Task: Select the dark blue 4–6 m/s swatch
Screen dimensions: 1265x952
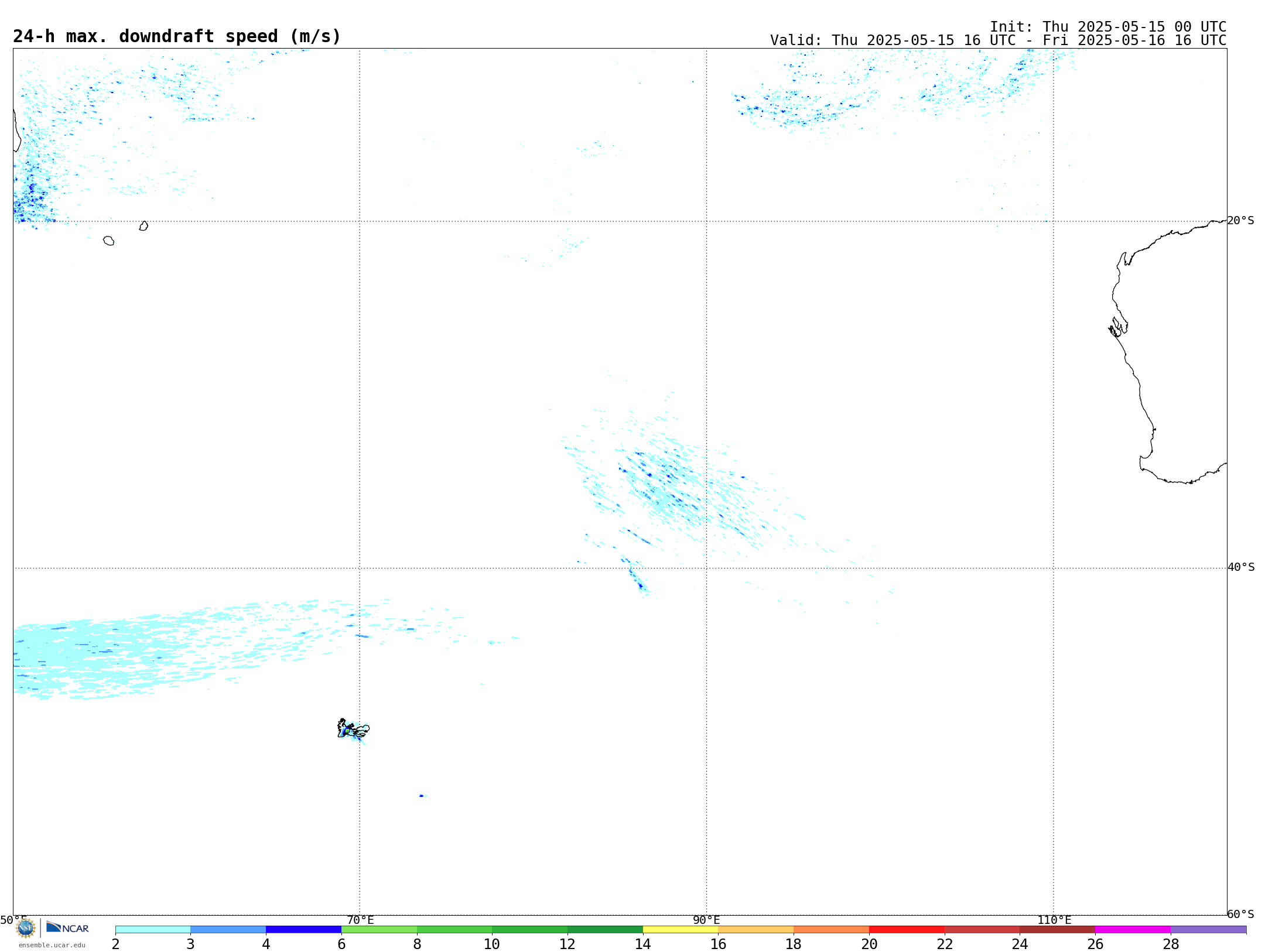Action: click(x=304, y=930)
